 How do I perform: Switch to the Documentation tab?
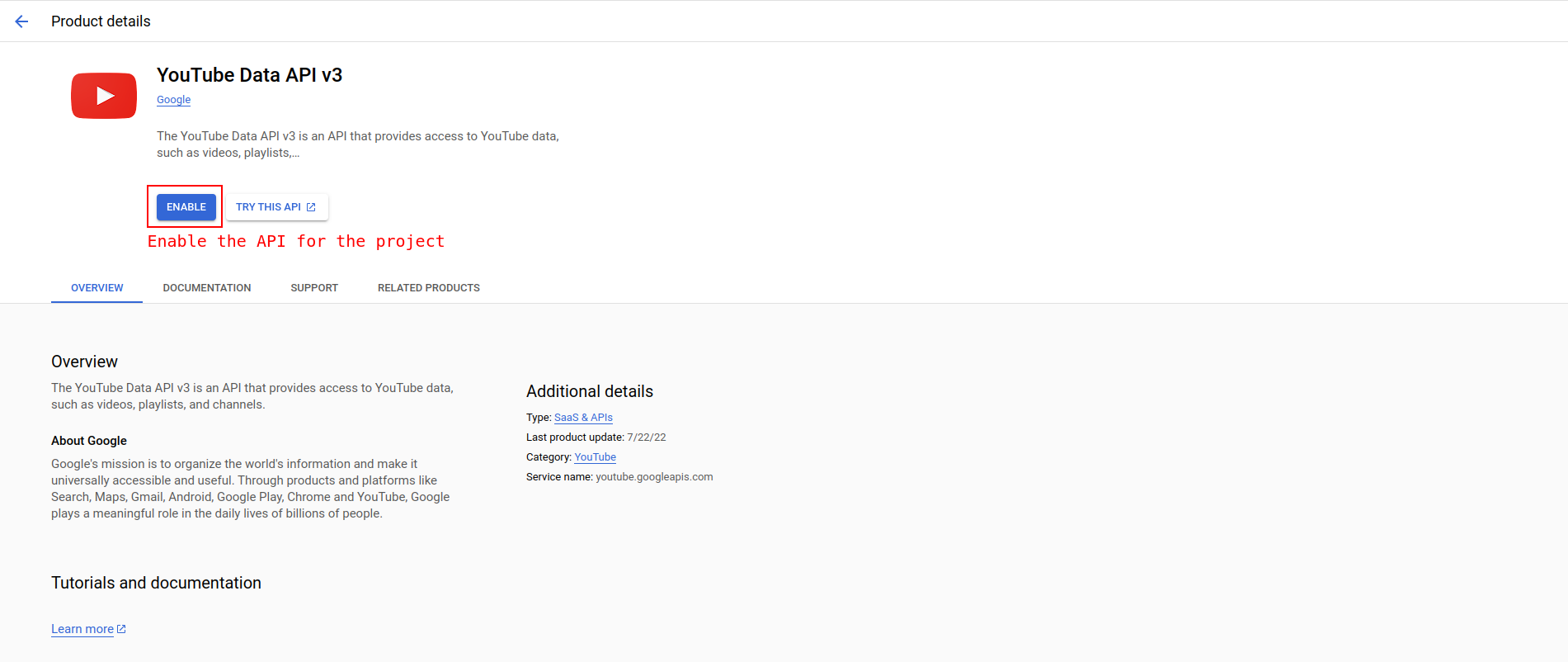(x=207, y=288)
